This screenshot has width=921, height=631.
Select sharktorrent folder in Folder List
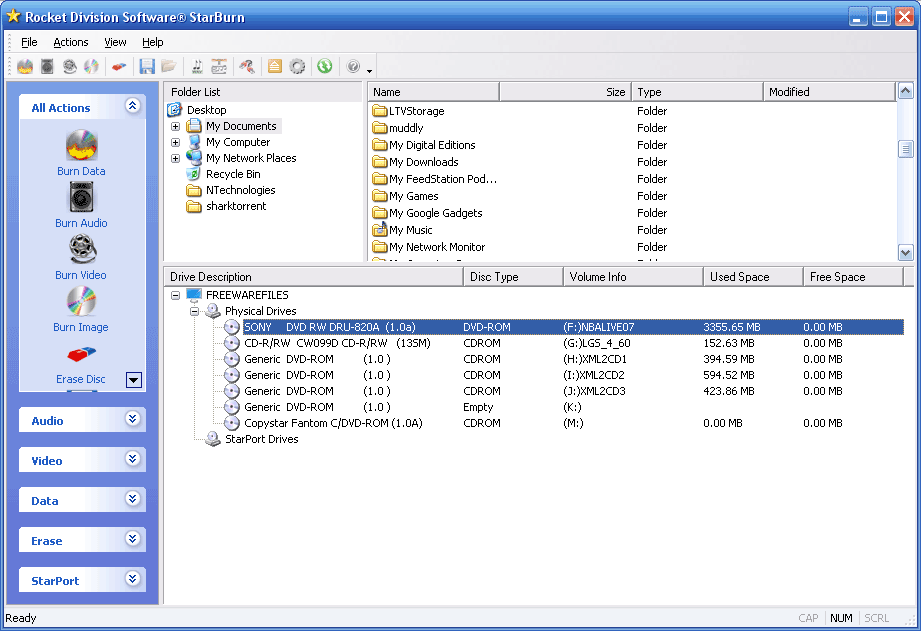click(236, 206)
